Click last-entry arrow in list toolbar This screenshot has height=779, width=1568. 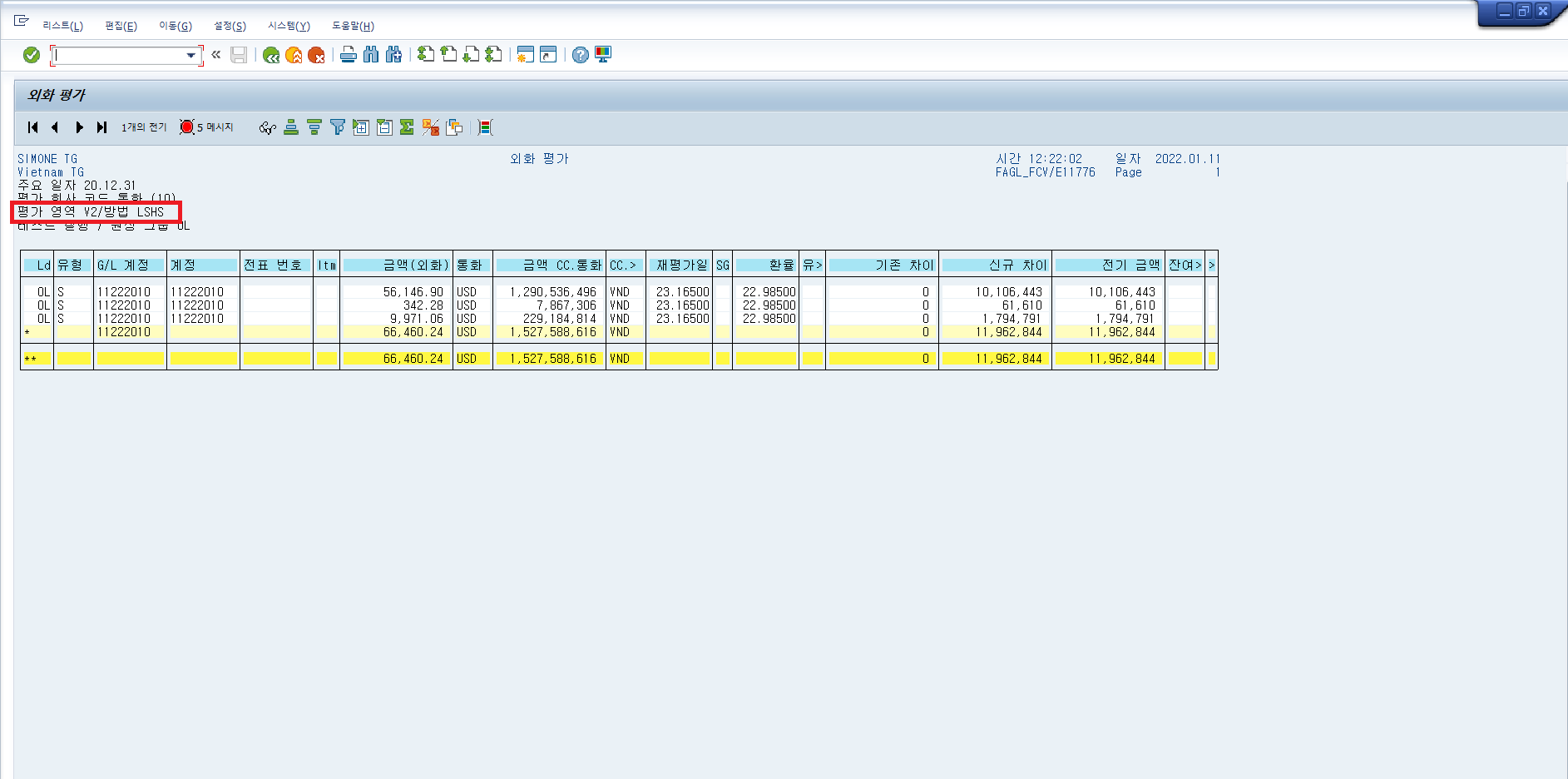click(x=101, y=127)
